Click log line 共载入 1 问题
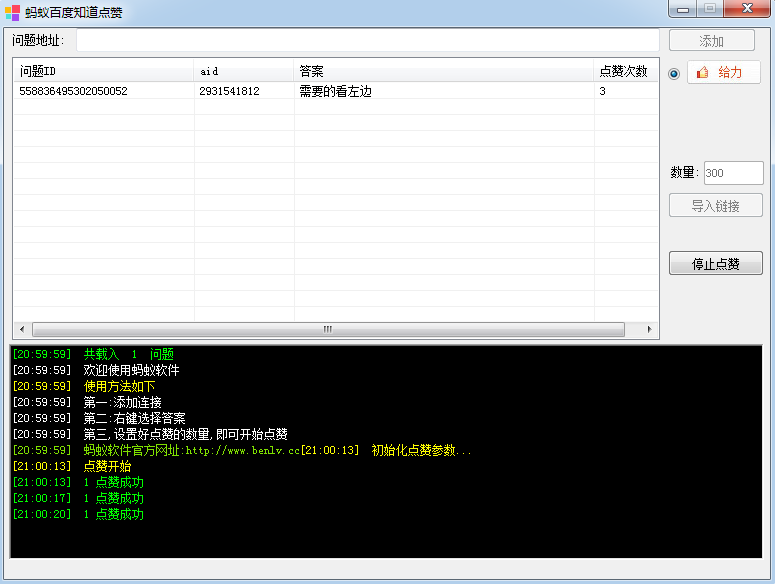The width and height of the screenshot is (775, 584). coord(93,354)
